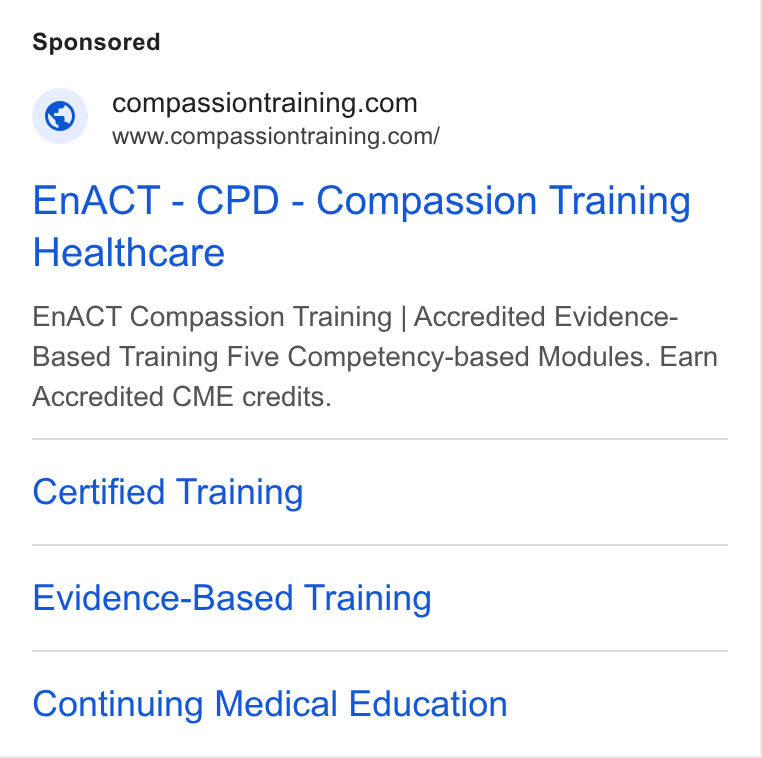Viewport: 762px width, 758px height.
Task: Click the word 'CPD' in the blue headline
Action: tap(238, 200)
